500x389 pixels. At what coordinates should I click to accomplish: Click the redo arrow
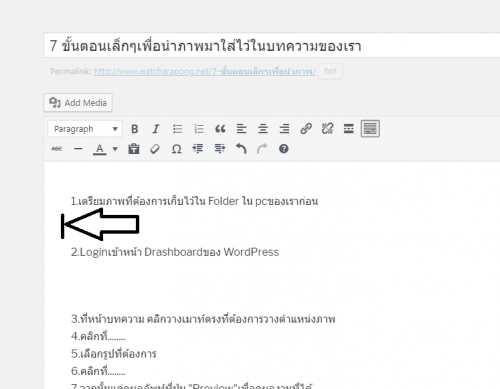262,149
